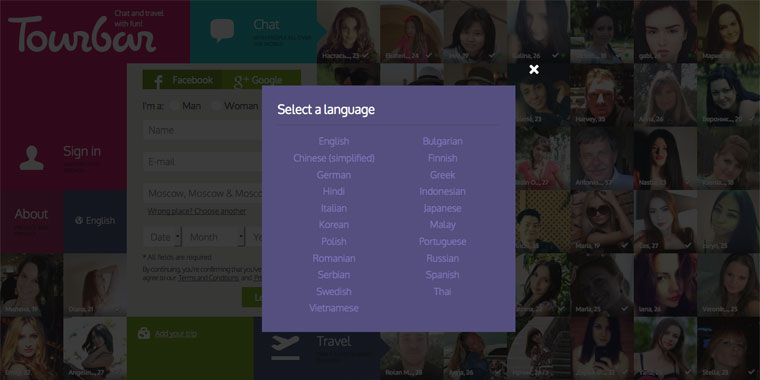Click the Moscow location field

tap(202, 193)
